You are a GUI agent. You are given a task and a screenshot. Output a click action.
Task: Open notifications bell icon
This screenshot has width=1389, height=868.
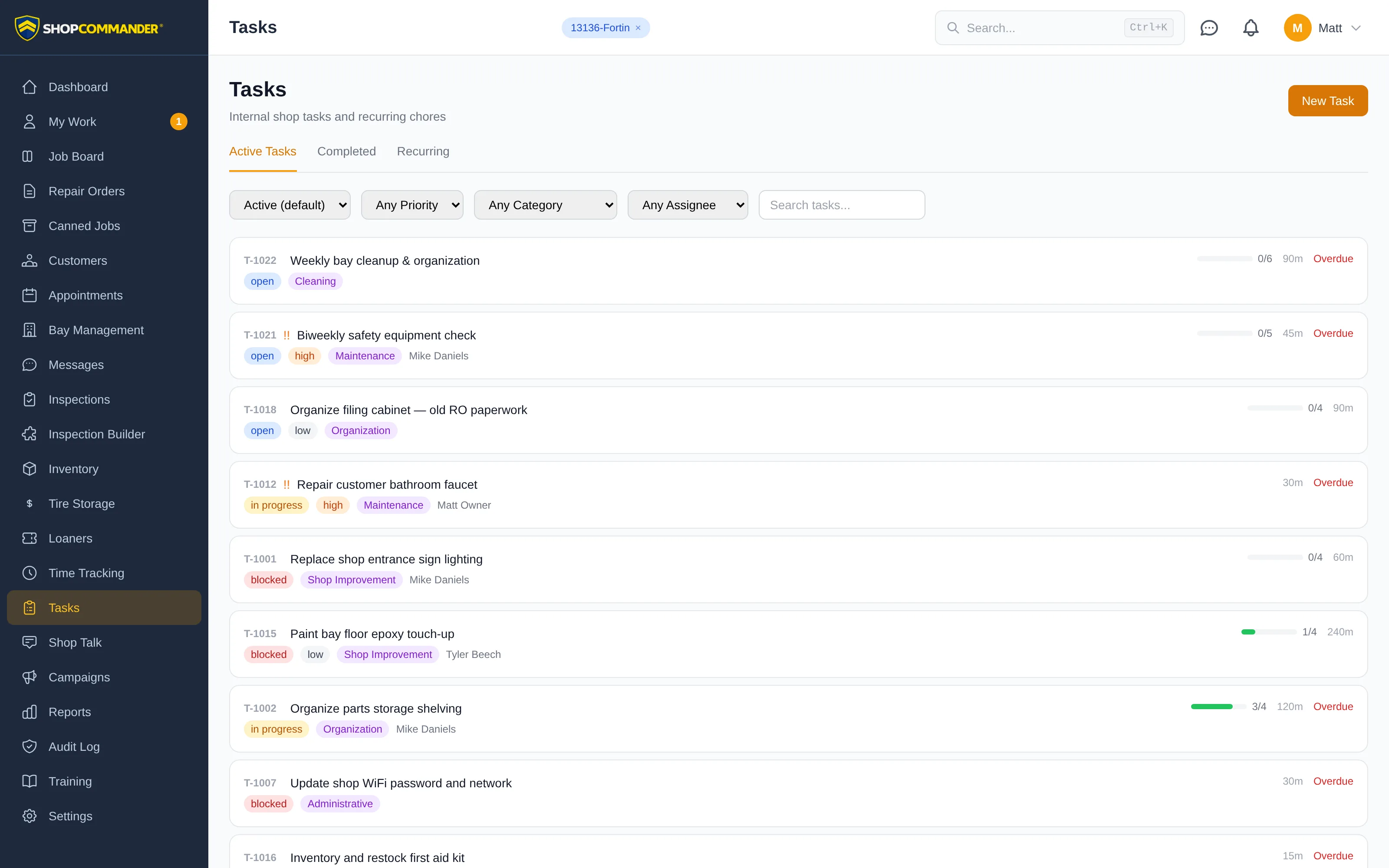click(1251, 27)
